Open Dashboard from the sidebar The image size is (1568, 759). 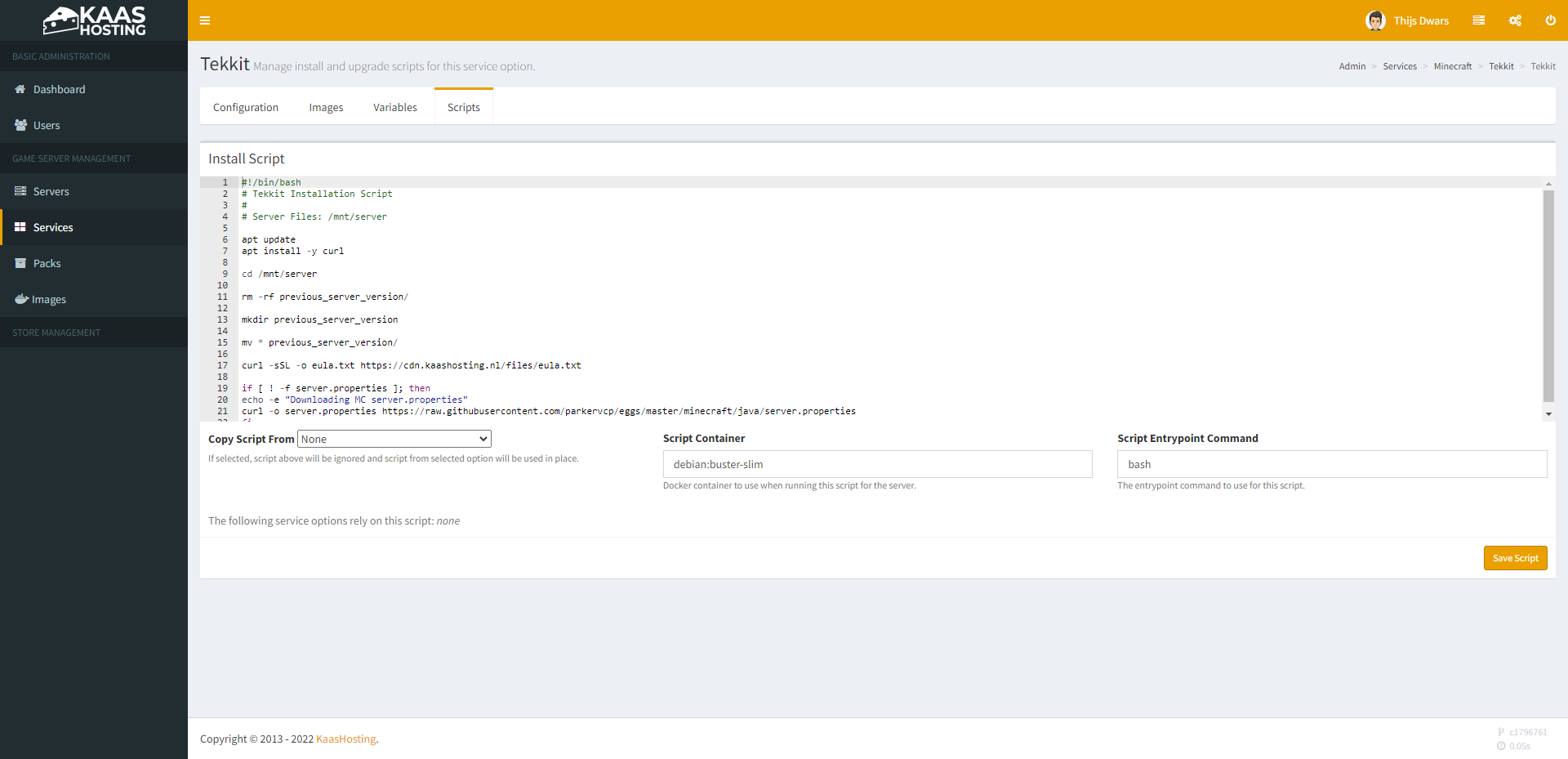tap(59, 89)
